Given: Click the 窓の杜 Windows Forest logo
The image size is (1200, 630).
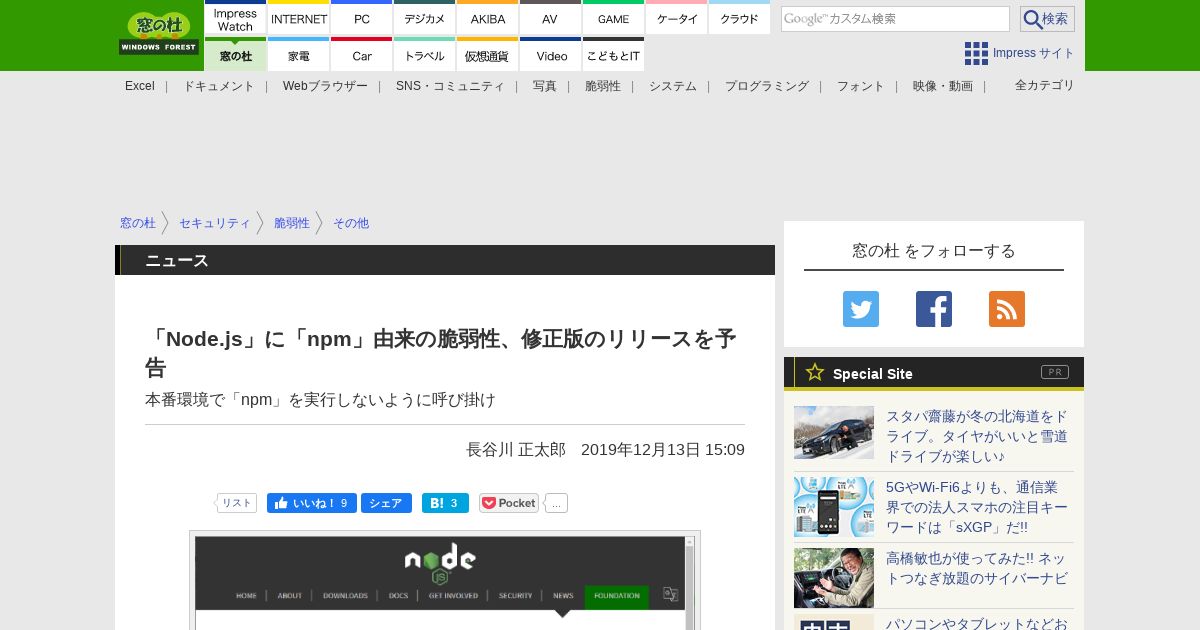Looking at the screenshot, I should tap(159, 33).
